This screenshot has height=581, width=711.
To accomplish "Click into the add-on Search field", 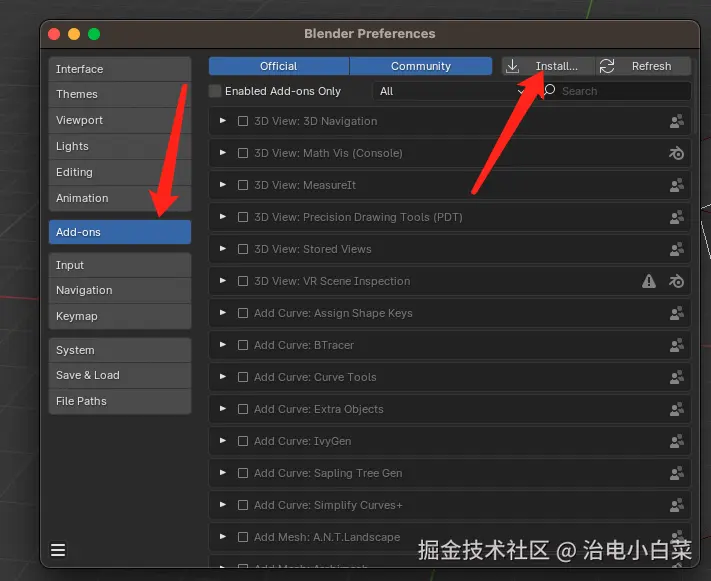I will click(614, 91).
